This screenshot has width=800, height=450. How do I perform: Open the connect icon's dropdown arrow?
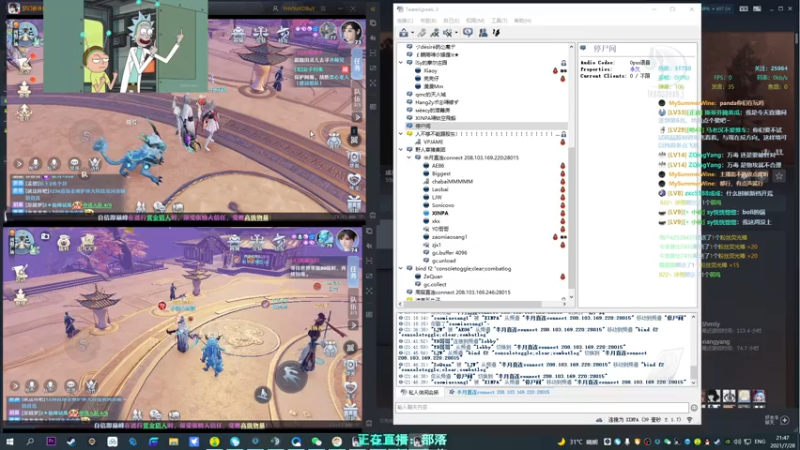tap(412, 33)
